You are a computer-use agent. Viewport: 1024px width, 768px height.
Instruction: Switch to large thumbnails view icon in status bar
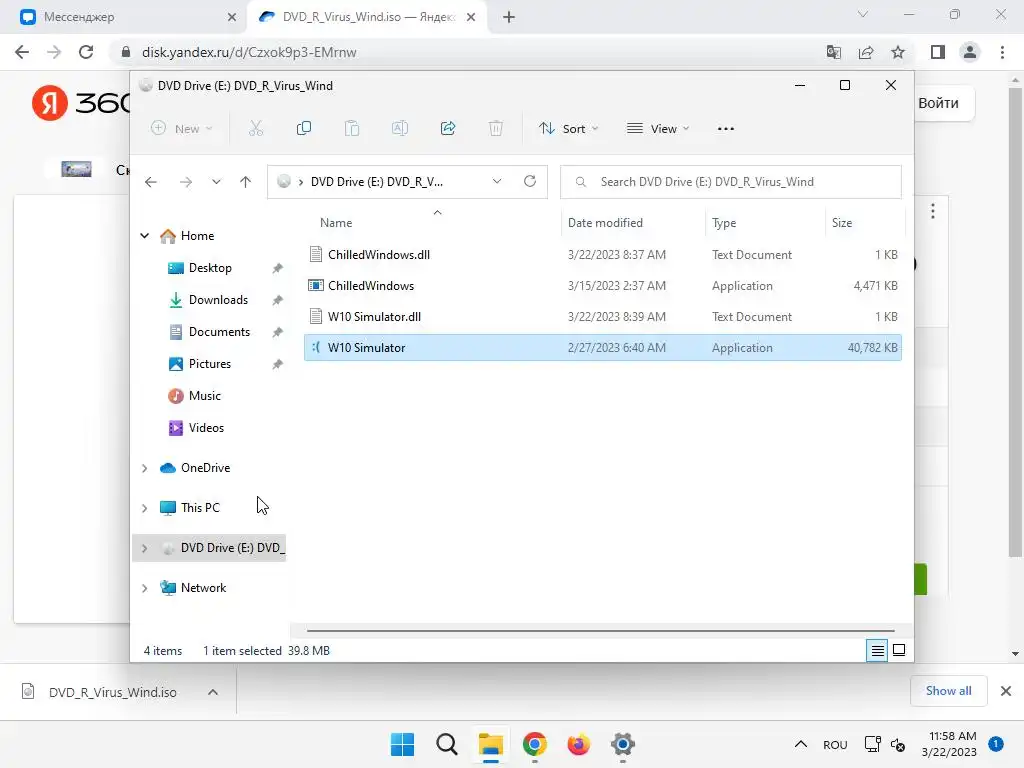899,650
